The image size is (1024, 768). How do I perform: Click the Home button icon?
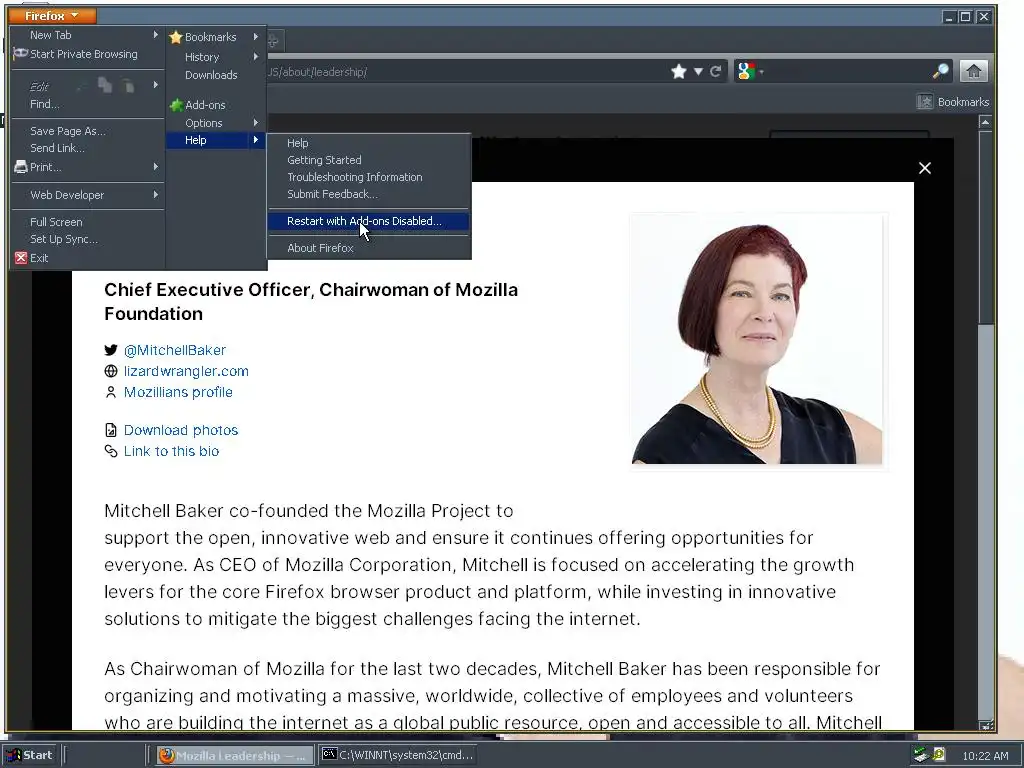tap(974, 71)
